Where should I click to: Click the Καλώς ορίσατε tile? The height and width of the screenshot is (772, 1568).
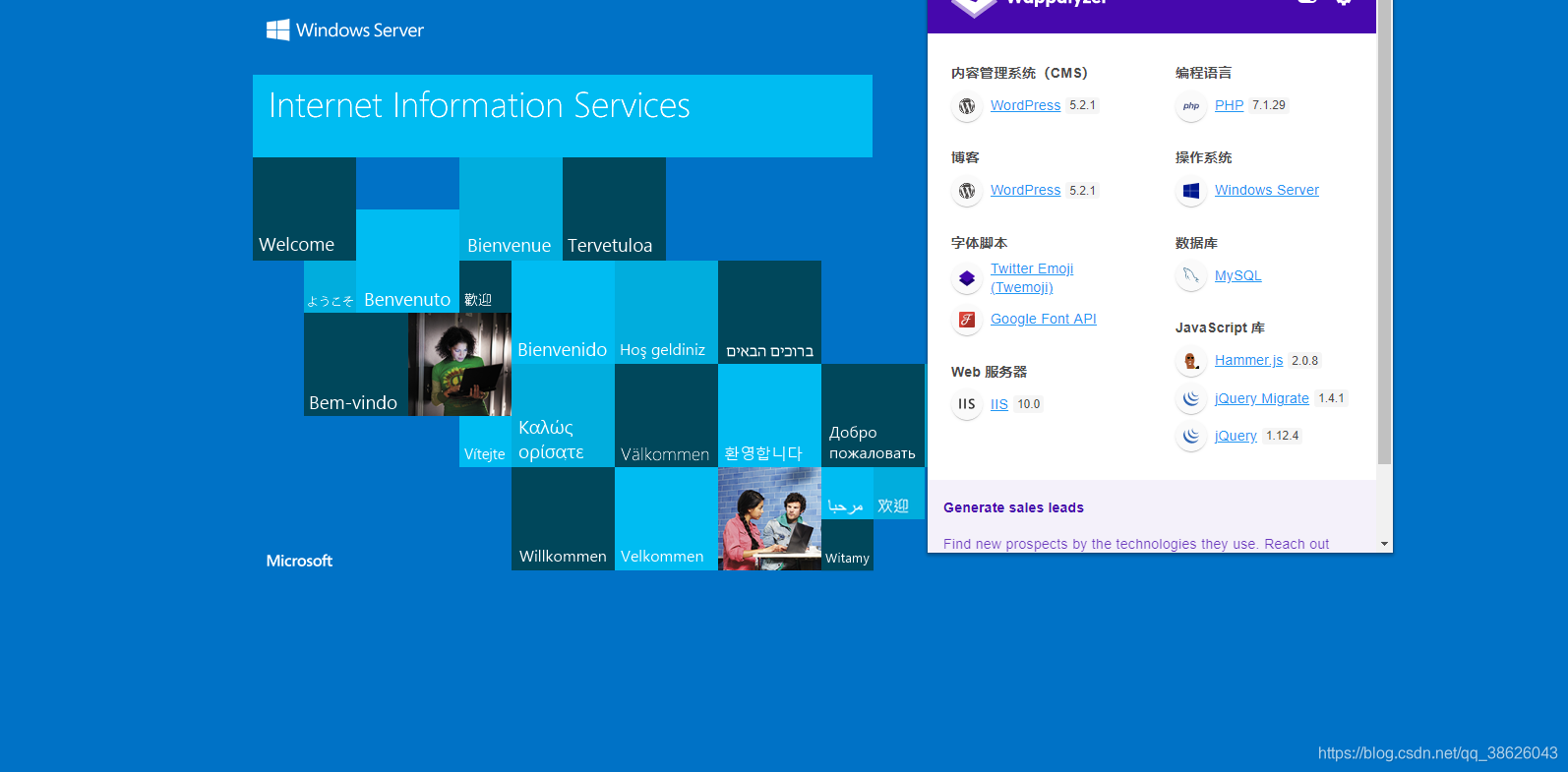tap(563, 415)
